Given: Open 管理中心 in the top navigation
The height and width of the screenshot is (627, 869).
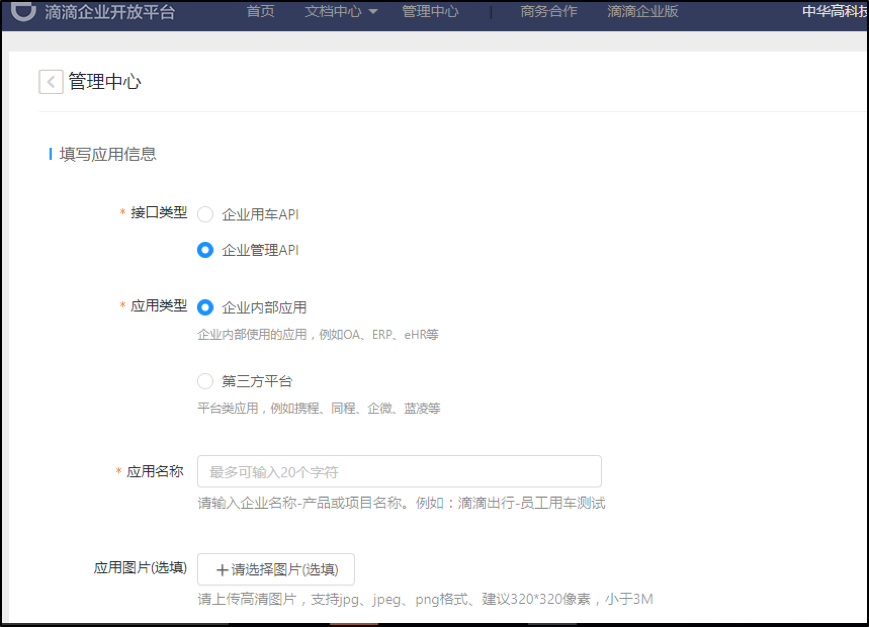Looking at the screenshot, I should (x=430, y=11).
